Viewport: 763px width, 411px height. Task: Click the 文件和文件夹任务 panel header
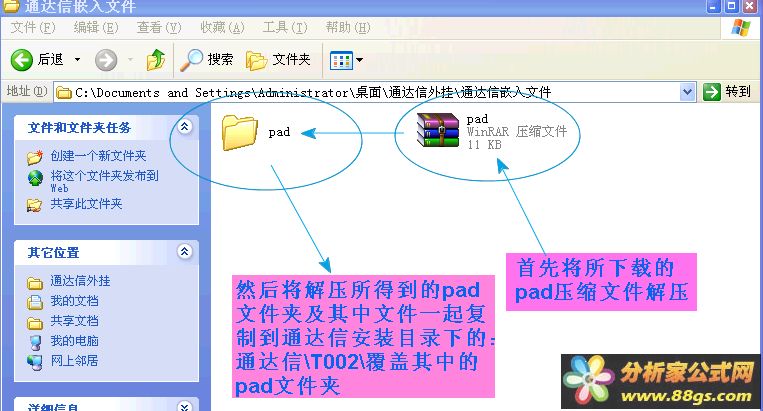[107, 127]
